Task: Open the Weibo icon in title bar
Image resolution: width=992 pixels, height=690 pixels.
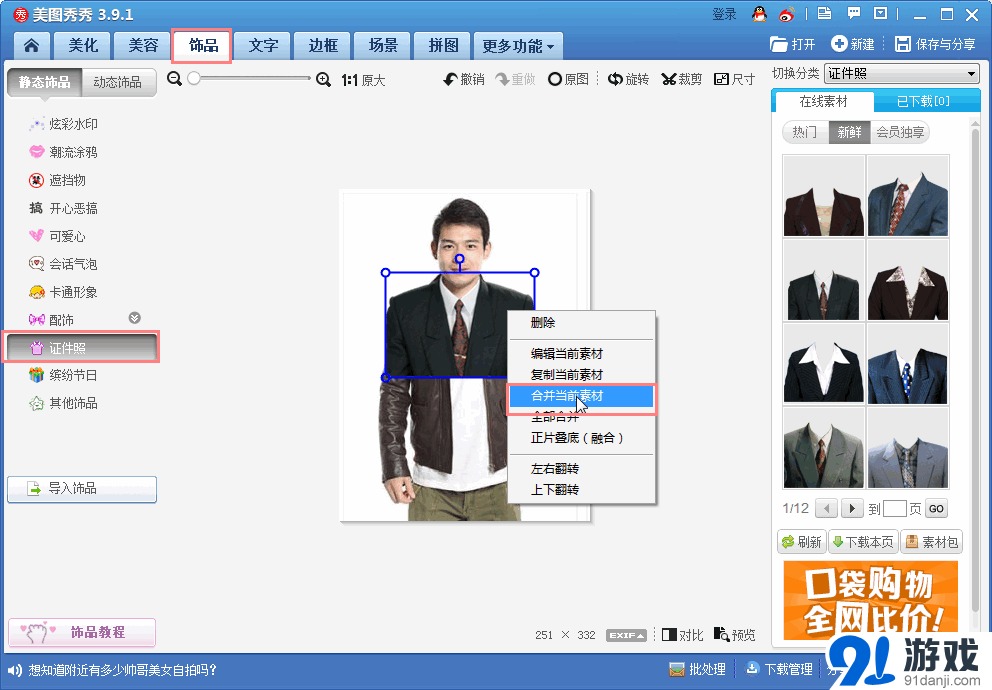Action: [786, 14]
